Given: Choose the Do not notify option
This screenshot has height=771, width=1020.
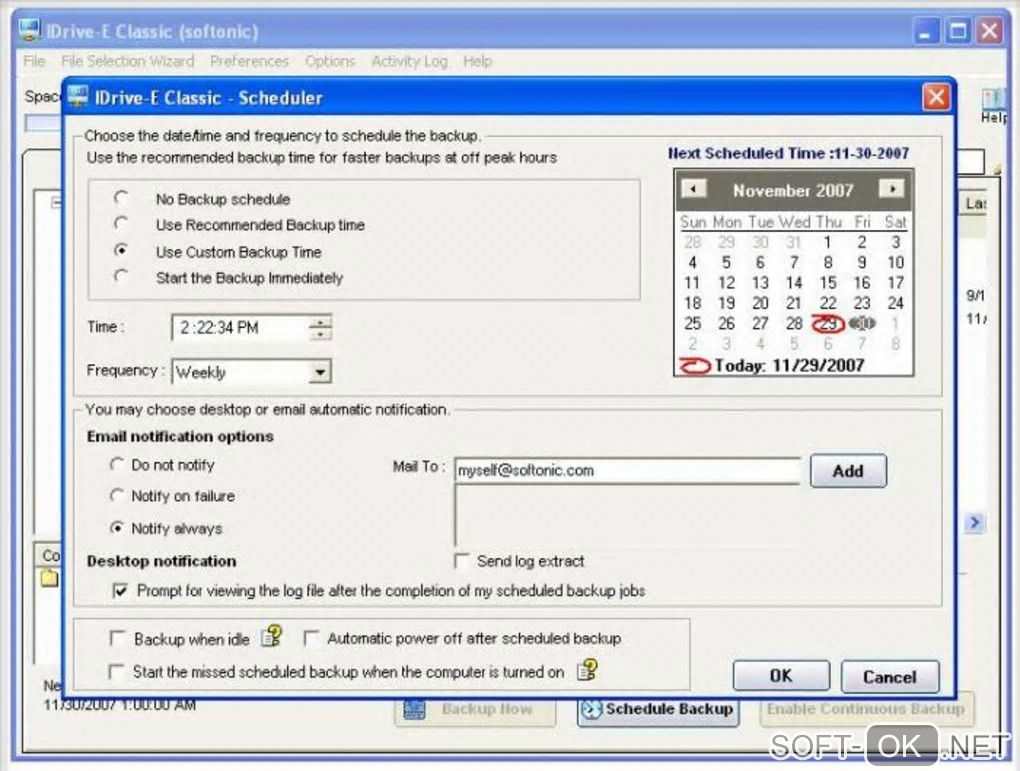Looking at the screenshot, I should (116, 465).
